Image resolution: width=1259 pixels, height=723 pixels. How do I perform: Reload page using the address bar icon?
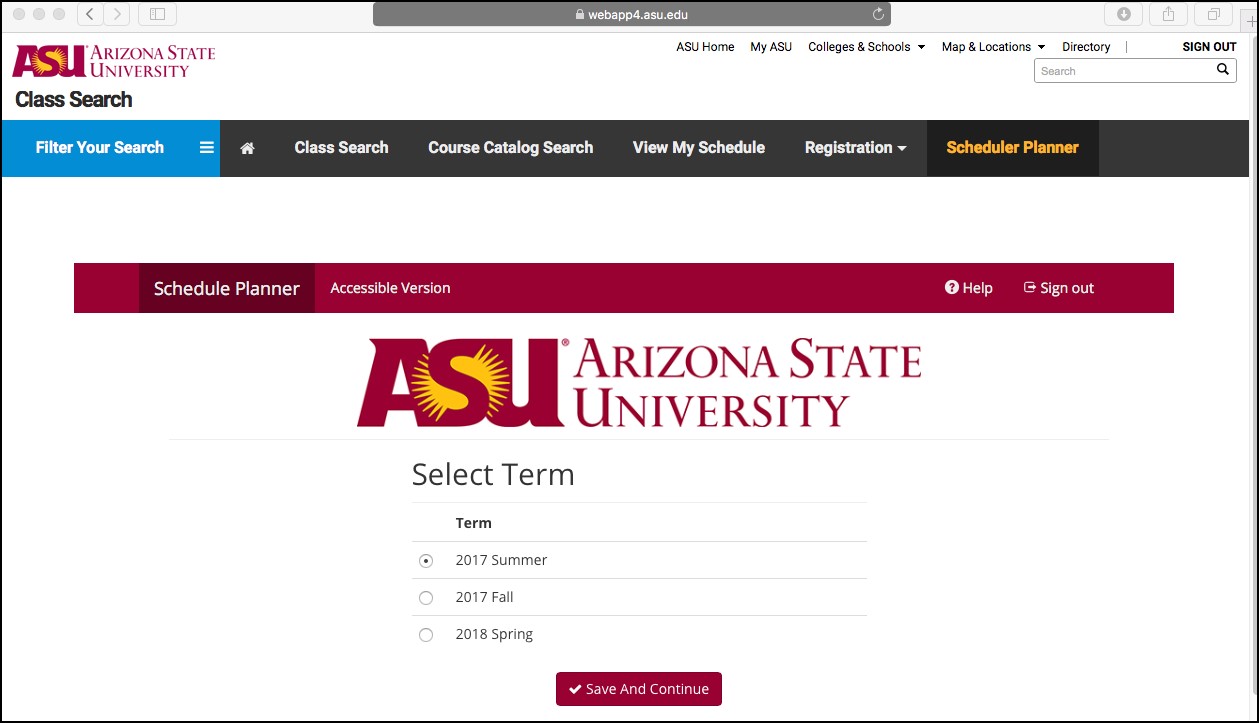878,15
